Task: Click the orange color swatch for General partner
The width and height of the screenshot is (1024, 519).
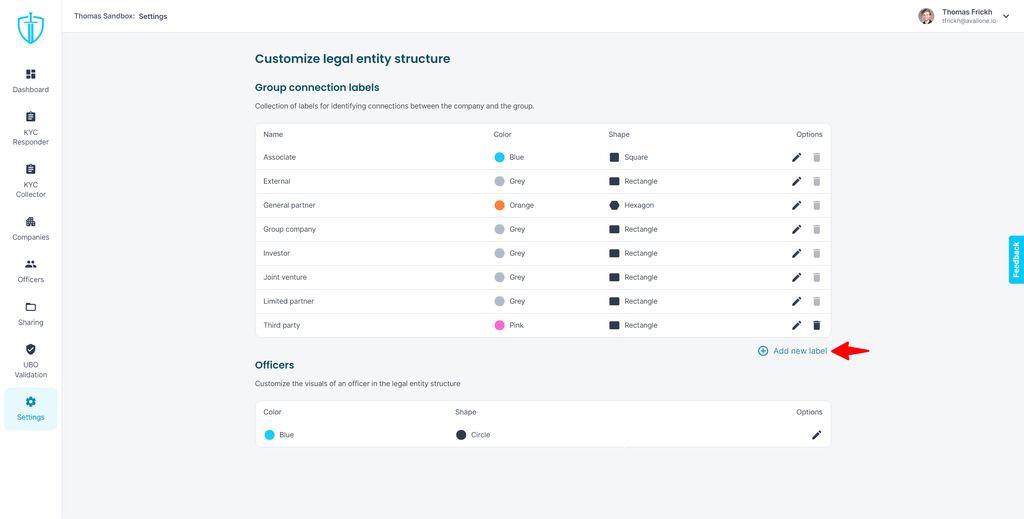Action: (500, 205)
